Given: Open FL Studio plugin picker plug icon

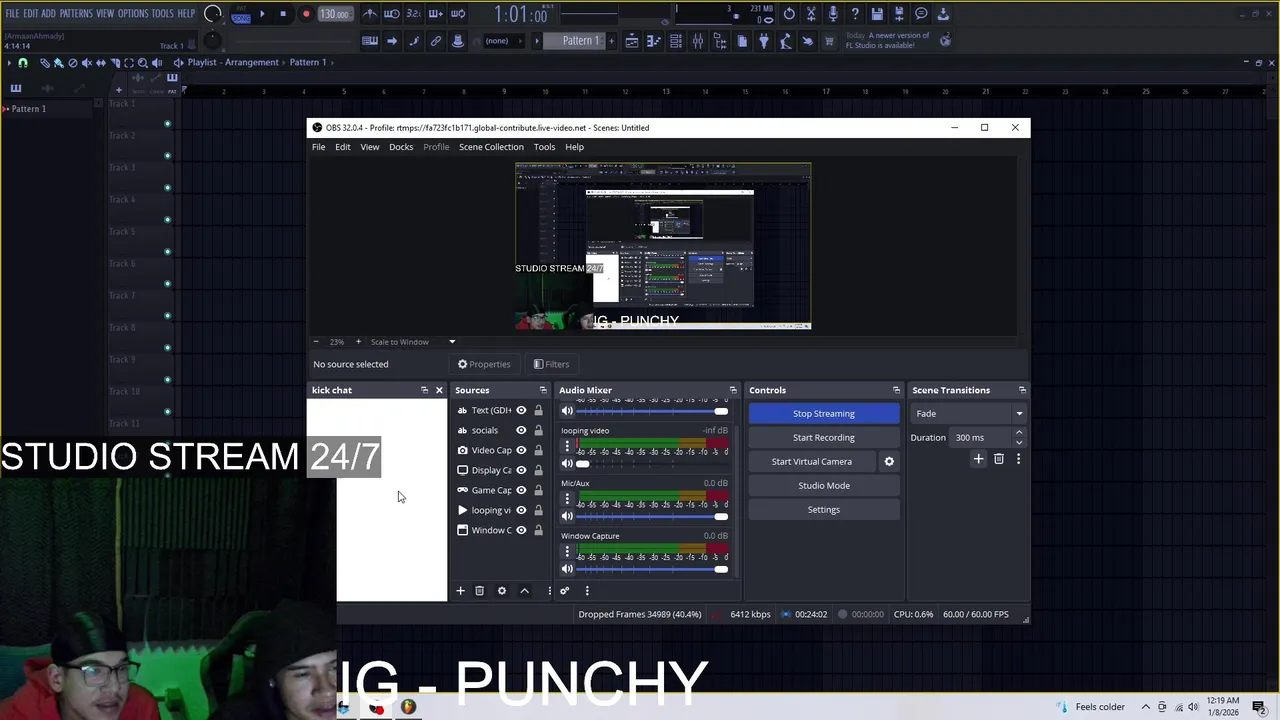Looking at the screenshot, I should [764, 41].
